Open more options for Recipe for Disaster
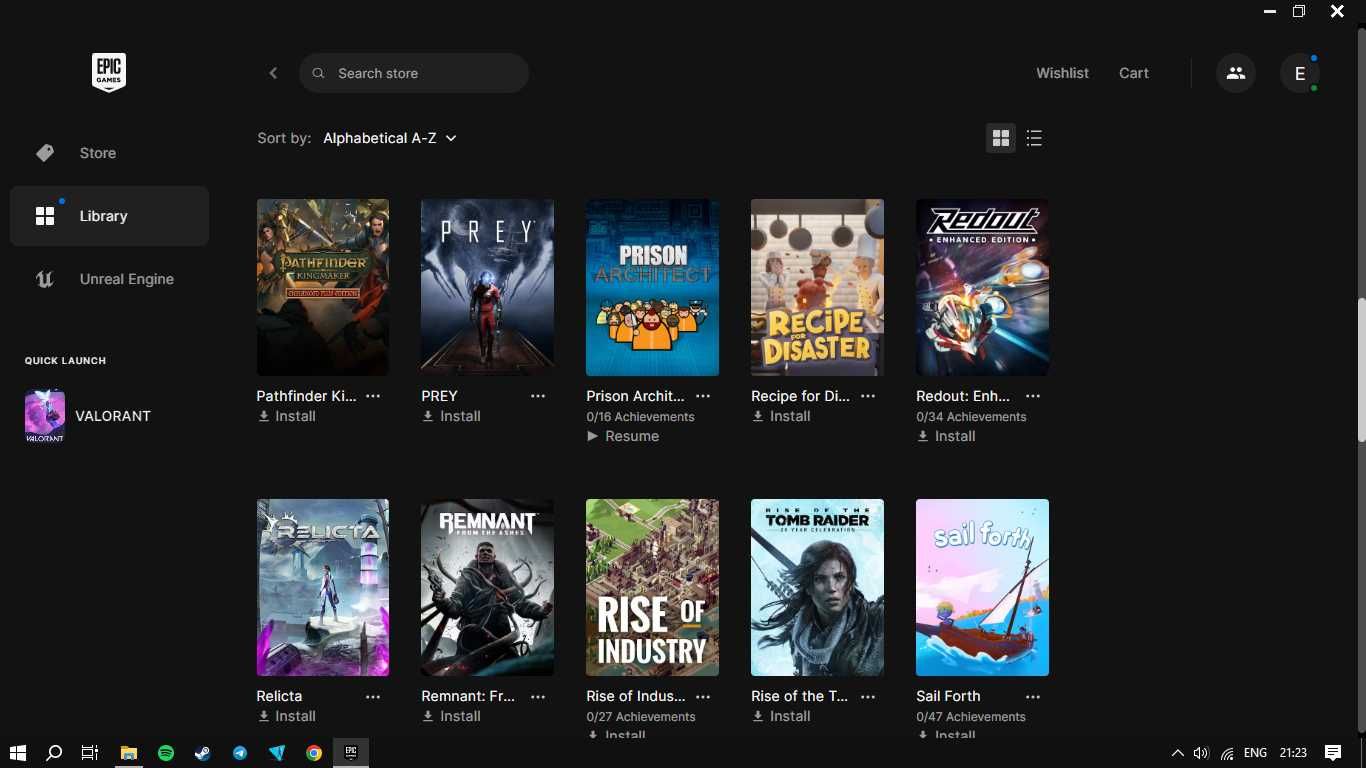The image size is (1366, 768). 868,396
